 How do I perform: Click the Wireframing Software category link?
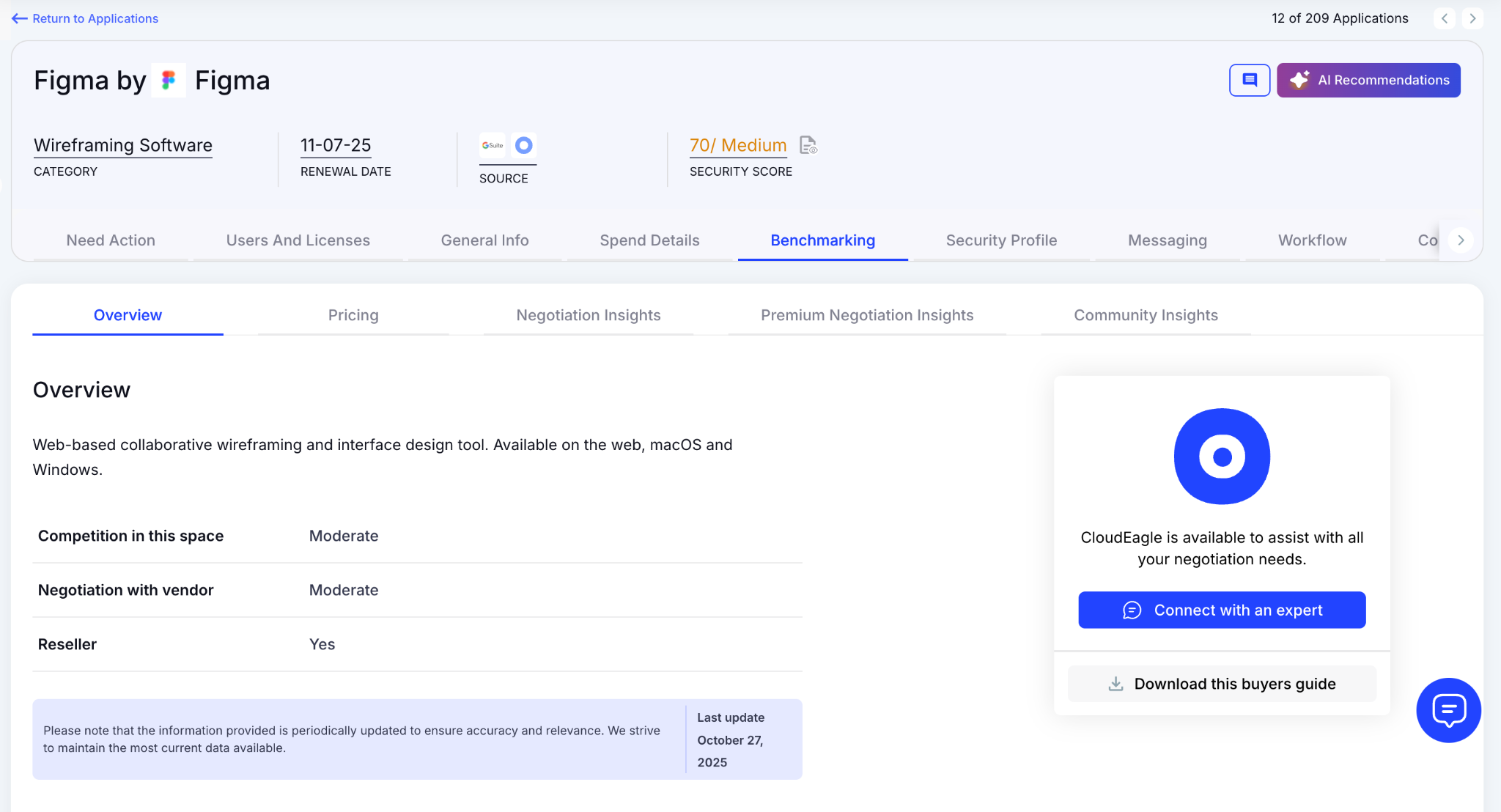tap(123, 145)
